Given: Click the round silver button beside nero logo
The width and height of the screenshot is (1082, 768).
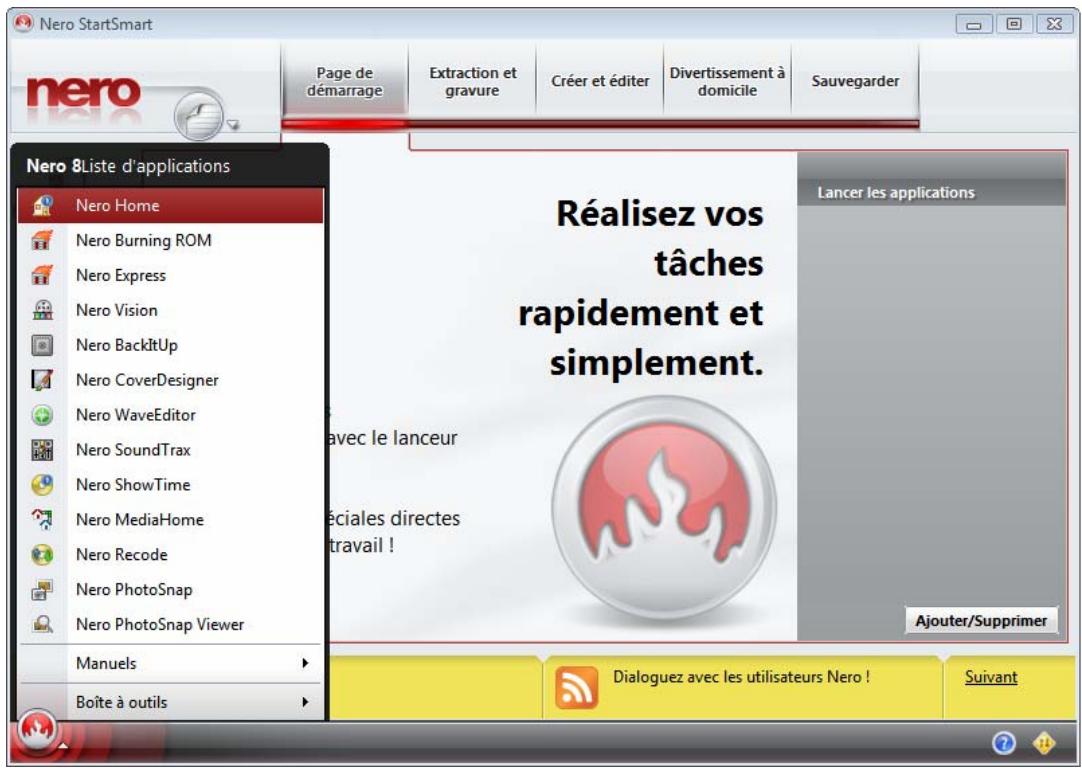Looking at the screenshot, I should pyautogui.click(x=199, y=116).
